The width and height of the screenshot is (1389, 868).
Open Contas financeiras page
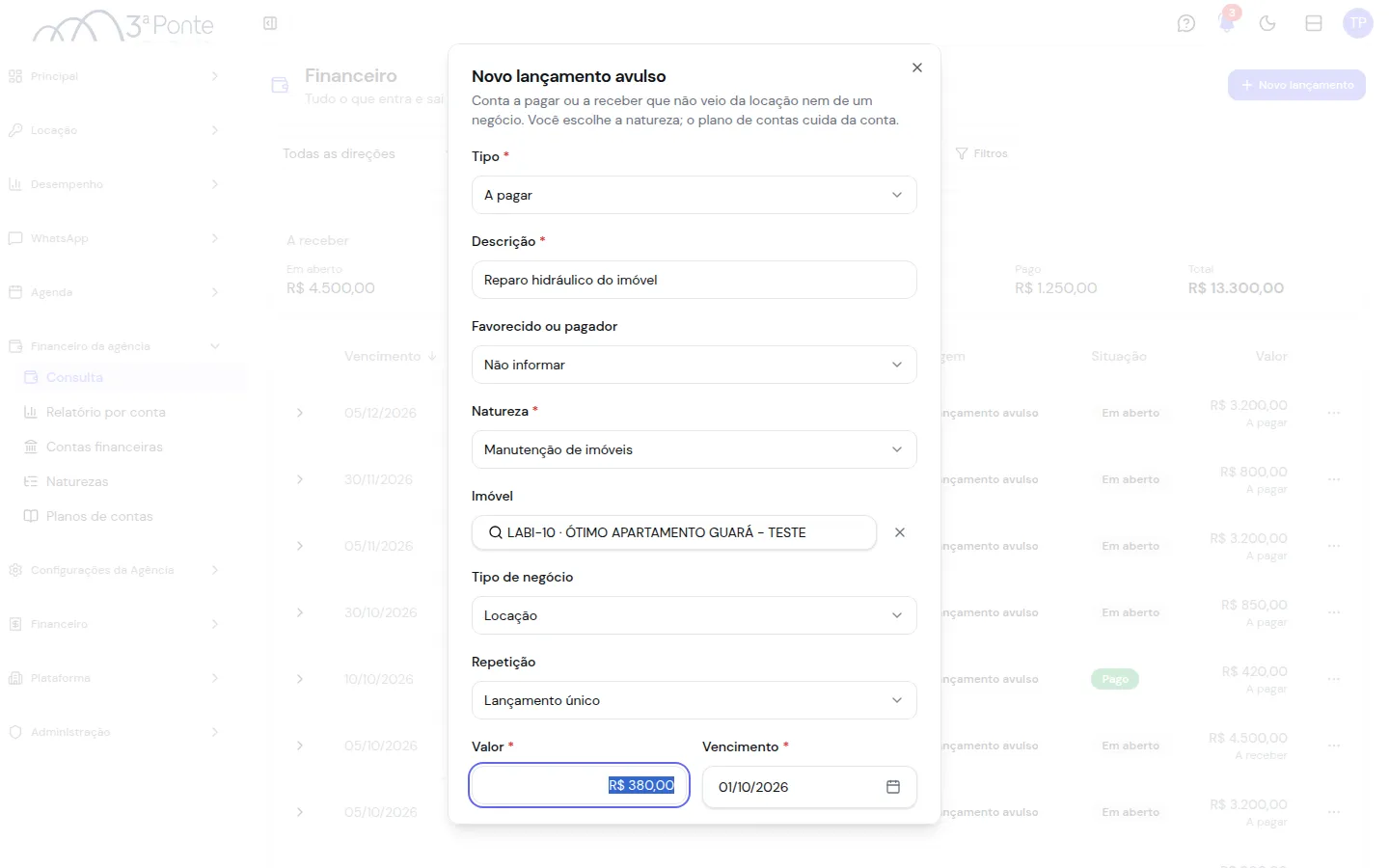pos(131,447)
